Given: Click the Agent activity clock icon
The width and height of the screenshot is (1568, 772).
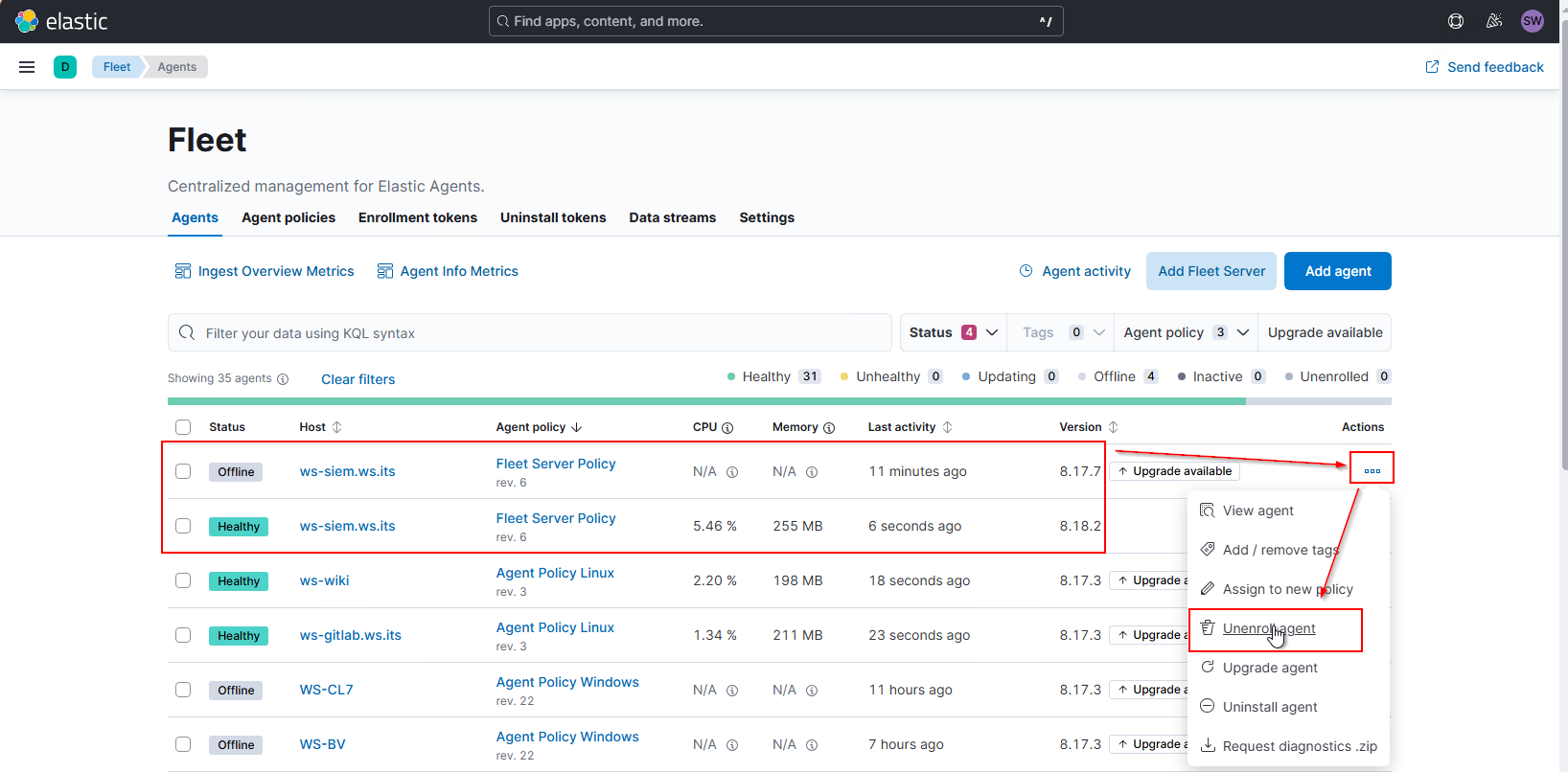Looking at the screenshot, I should pos(1026,271).
